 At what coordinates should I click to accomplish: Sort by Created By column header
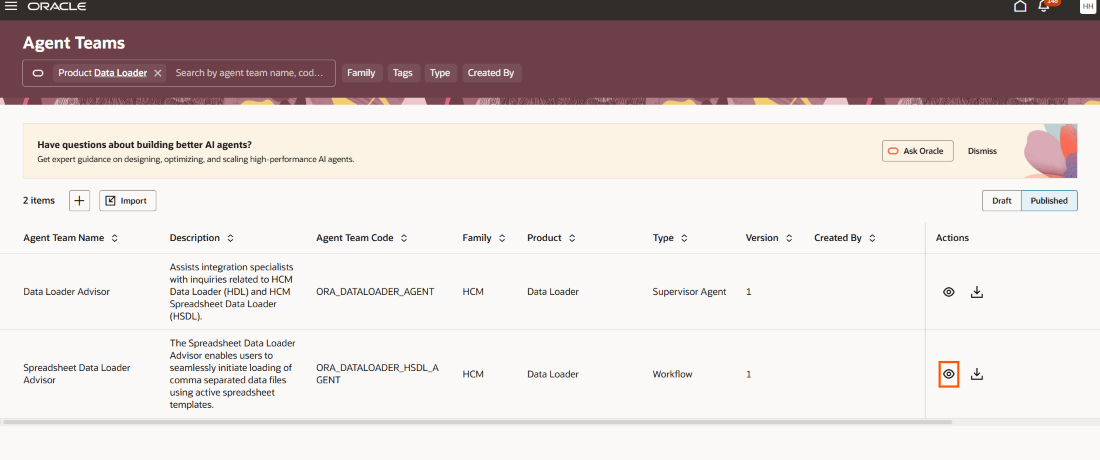click(x=872, y=238)
